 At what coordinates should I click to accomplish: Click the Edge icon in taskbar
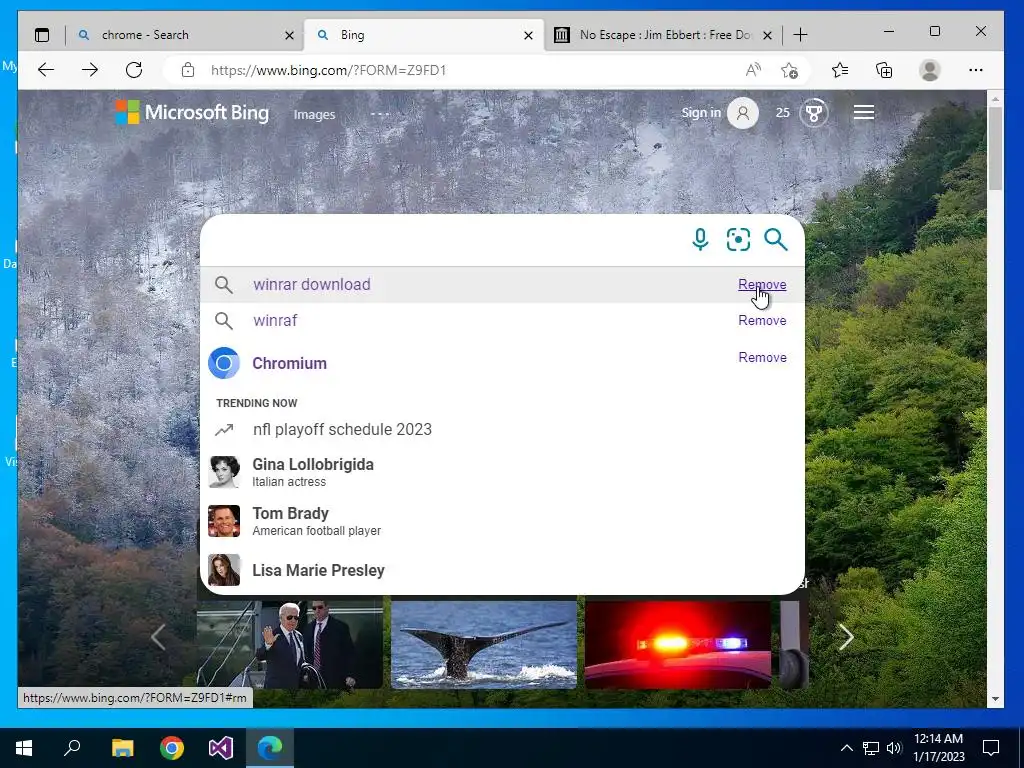[x=270, y=748]
